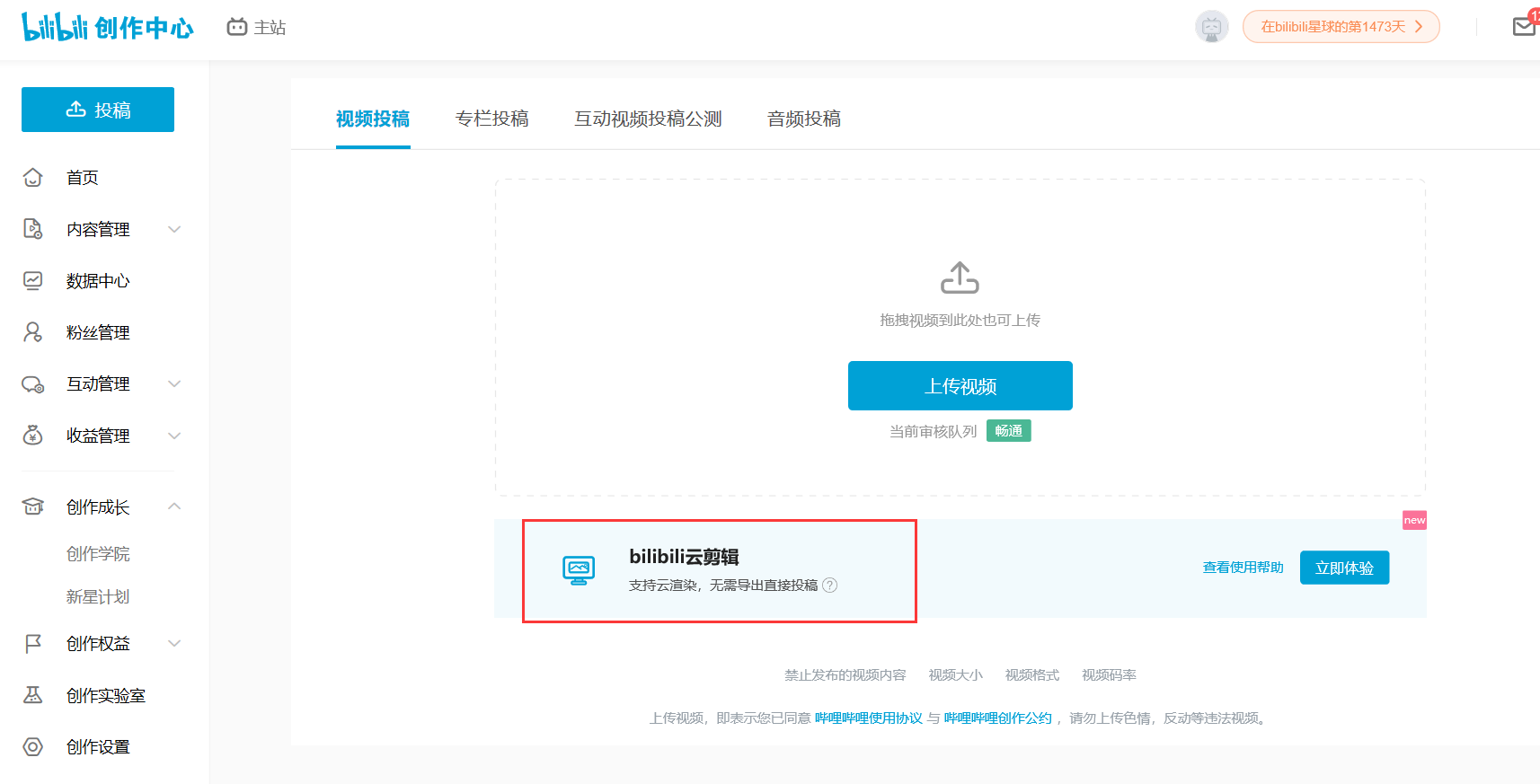Click the 粉丝管理 sidebar label

[98, 333]
